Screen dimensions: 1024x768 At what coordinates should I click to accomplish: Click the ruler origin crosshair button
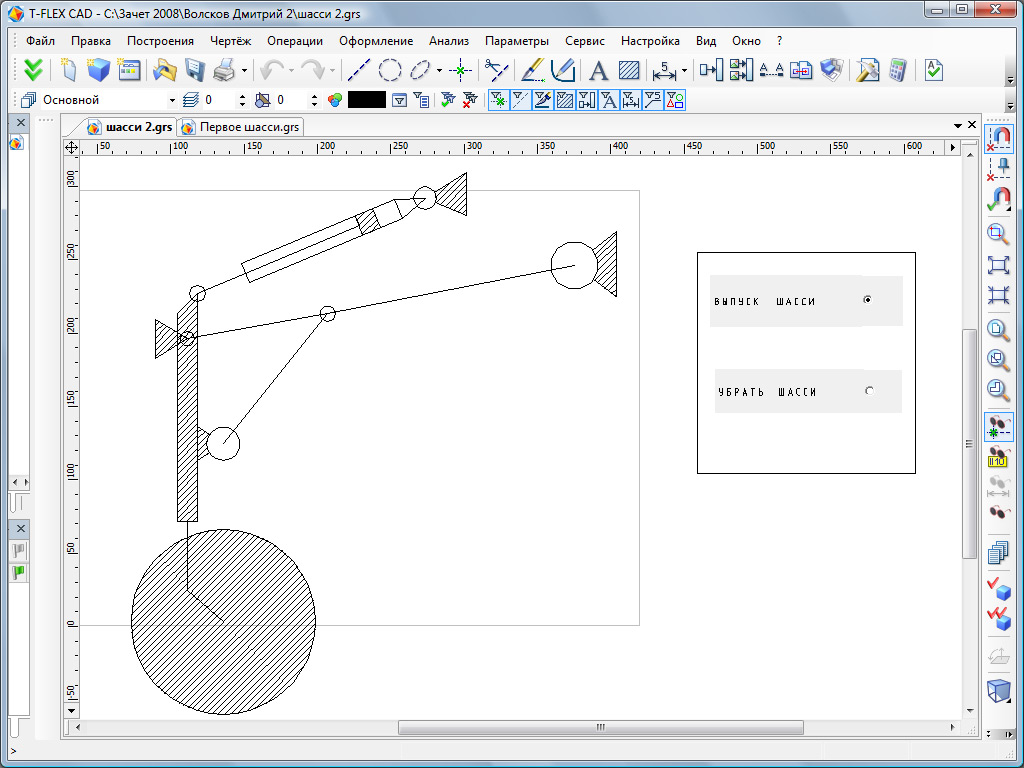(71, 148)
